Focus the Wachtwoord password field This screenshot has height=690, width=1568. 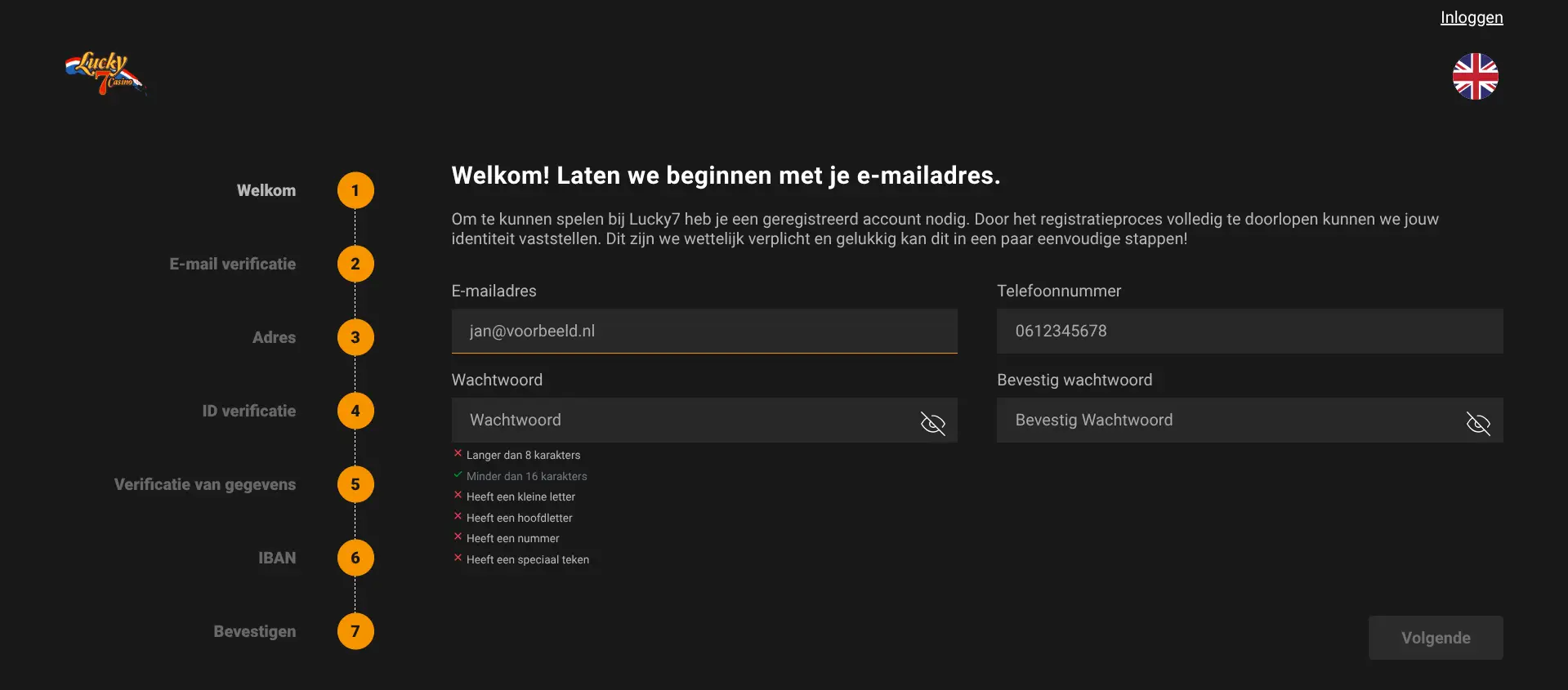click(x=682, y=421)
